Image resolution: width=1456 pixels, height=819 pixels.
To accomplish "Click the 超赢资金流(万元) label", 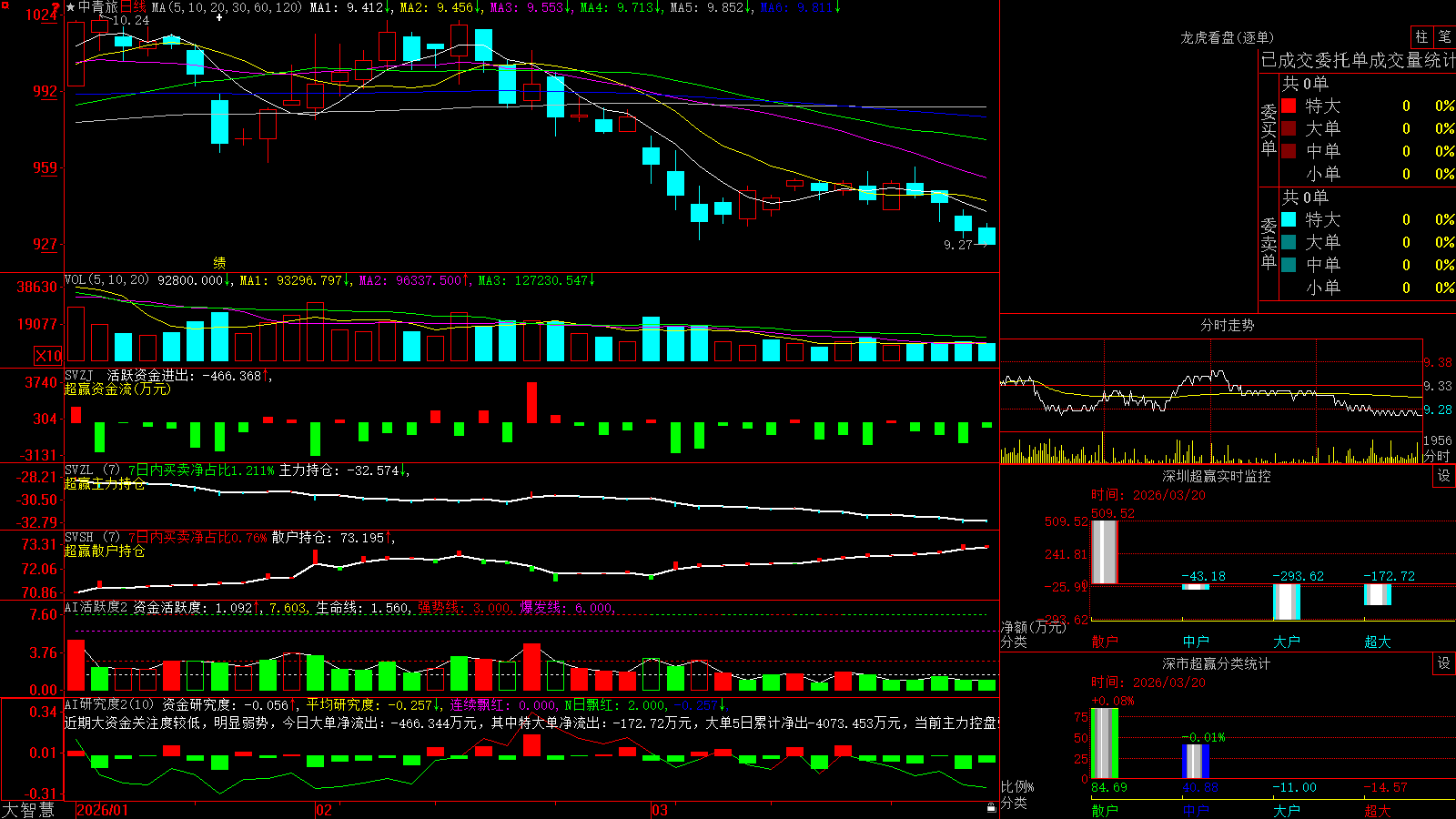I will pyautogui.click(x=117, y=389).
